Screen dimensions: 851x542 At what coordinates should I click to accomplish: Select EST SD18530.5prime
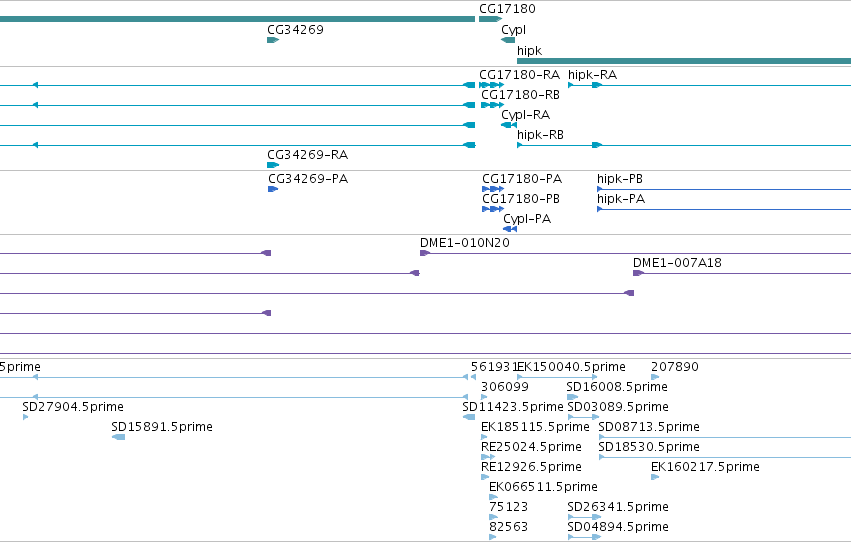tap(649, 447)
